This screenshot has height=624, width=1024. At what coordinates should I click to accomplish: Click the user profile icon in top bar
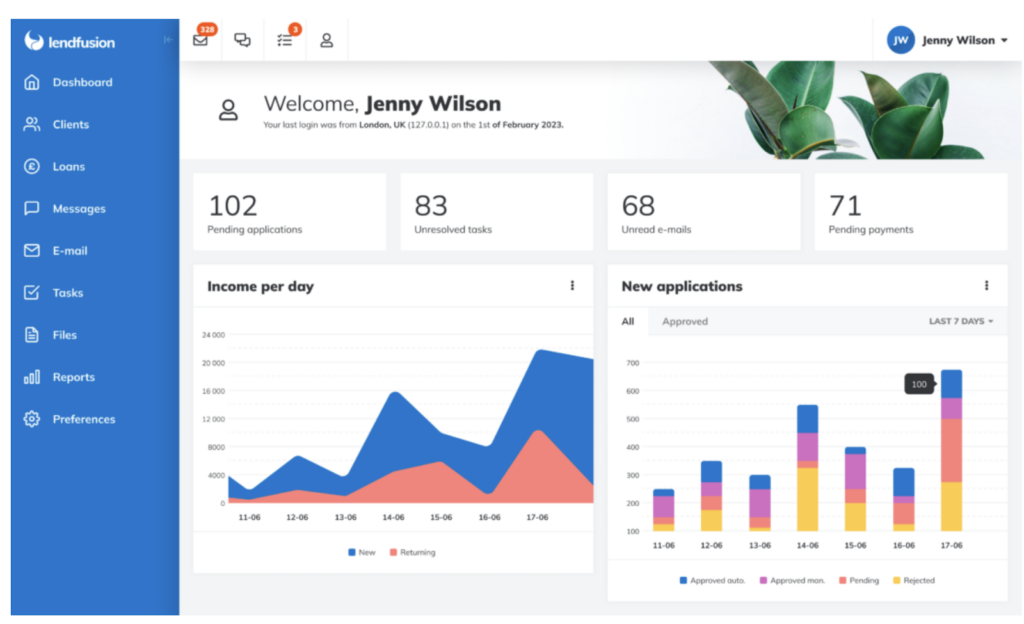[x=326, y=40]
